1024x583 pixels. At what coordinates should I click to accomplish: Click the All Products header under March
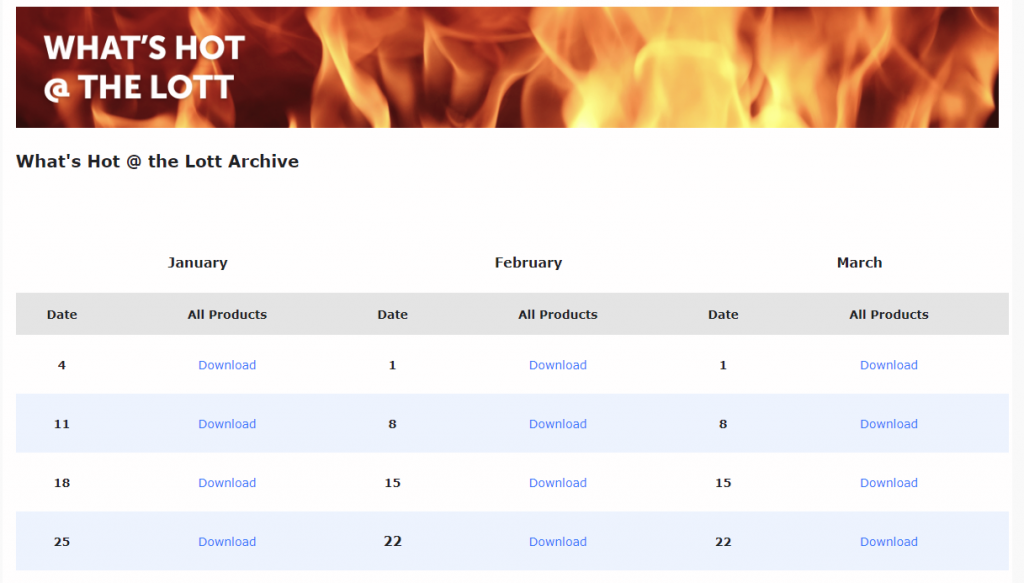coord(888,314)
